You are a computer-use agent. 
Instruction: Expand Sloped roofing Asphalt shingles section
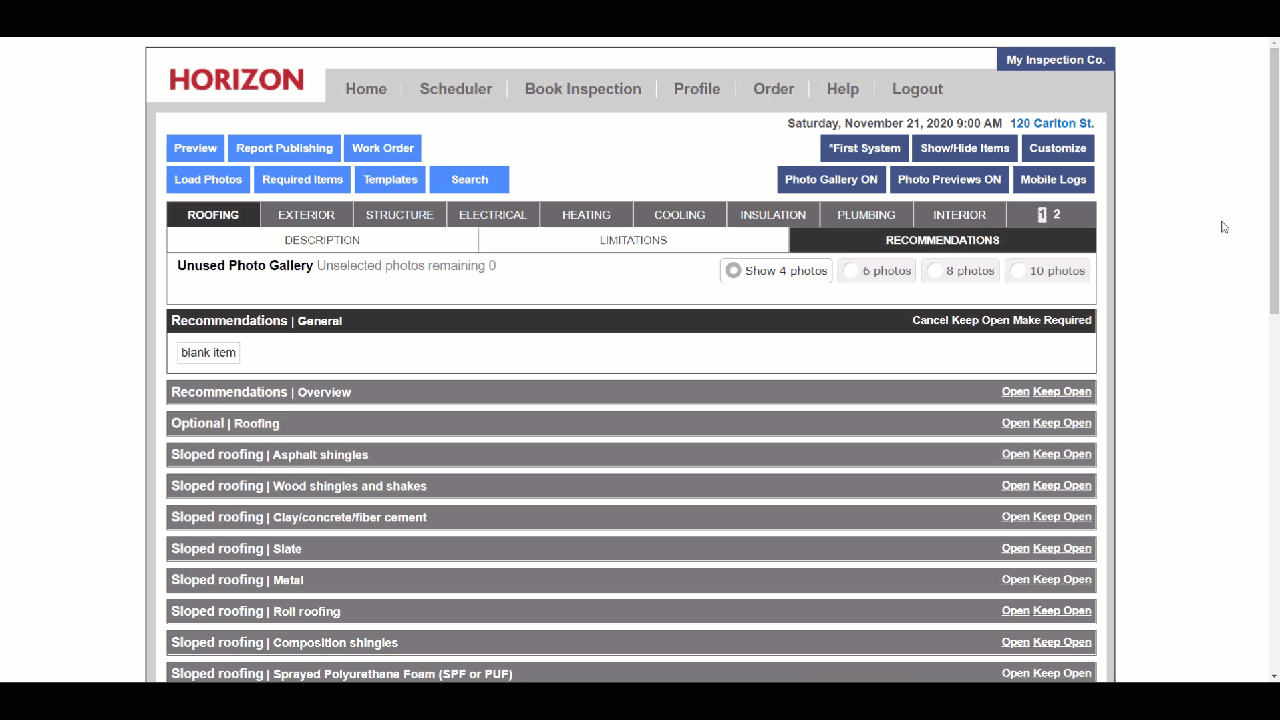pos(1015,454)
